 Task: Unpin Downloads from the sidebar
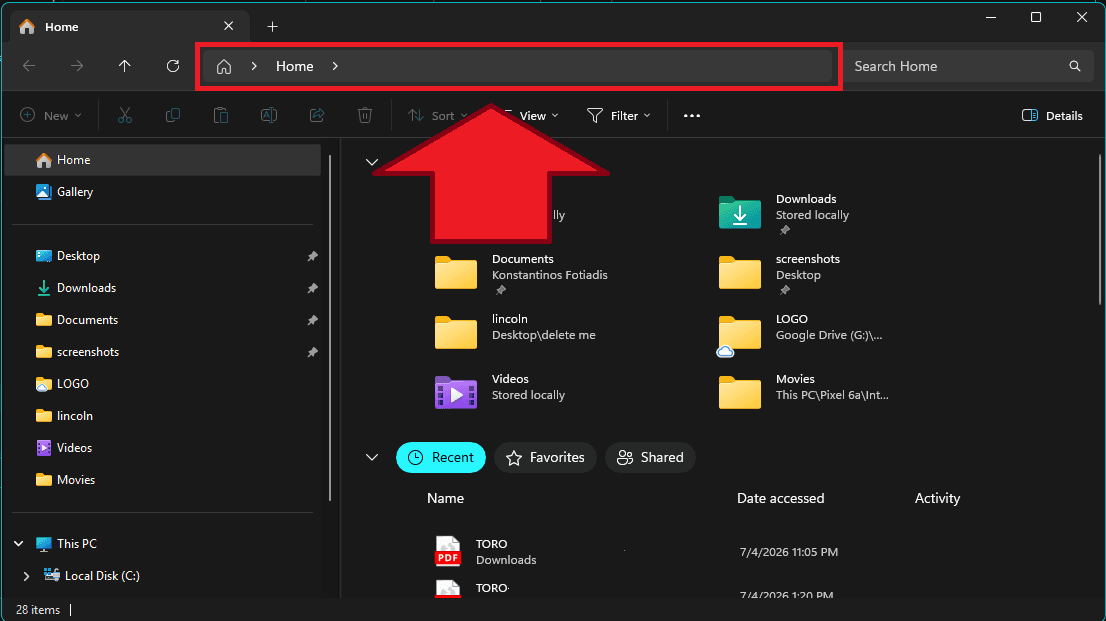tap(312, 288)
